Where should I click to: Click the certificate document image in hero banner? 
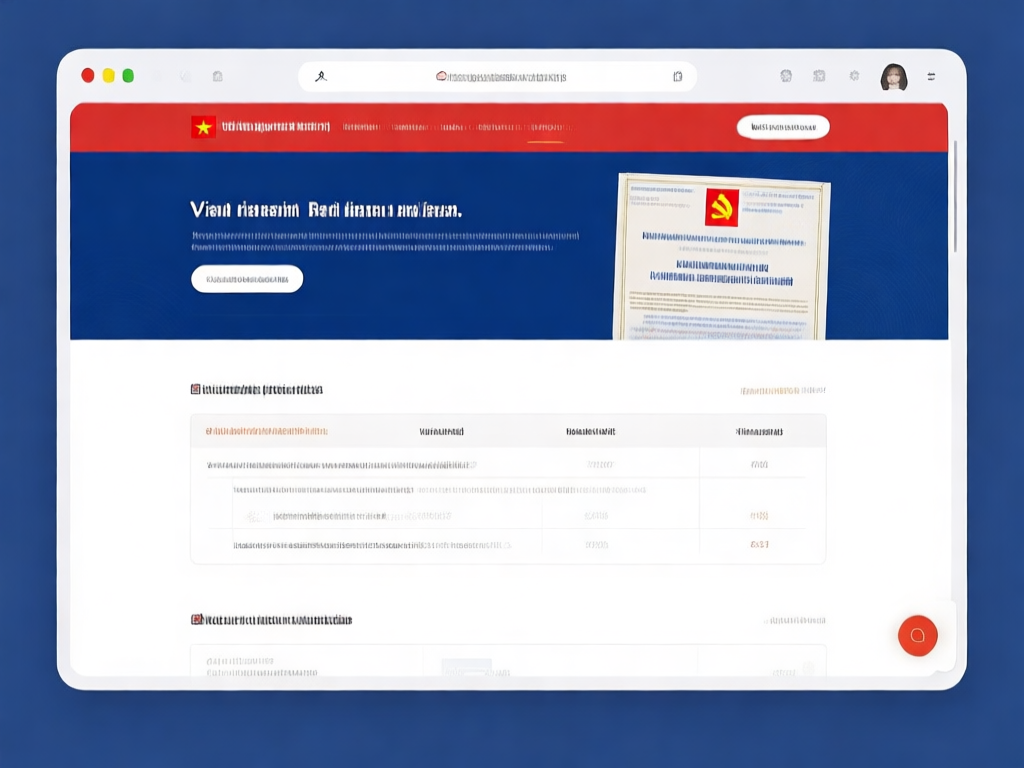point(721,257)
